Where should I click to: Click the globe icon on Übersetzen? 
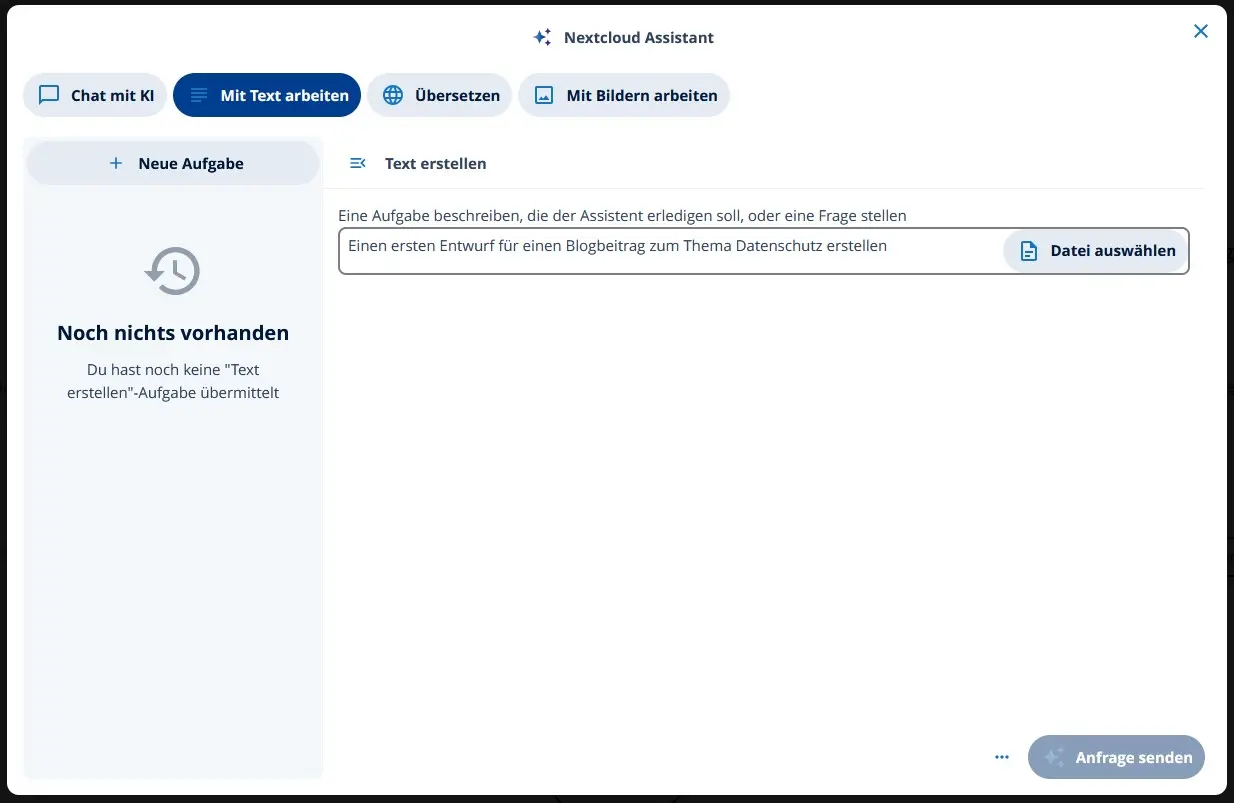click(391, 95)
